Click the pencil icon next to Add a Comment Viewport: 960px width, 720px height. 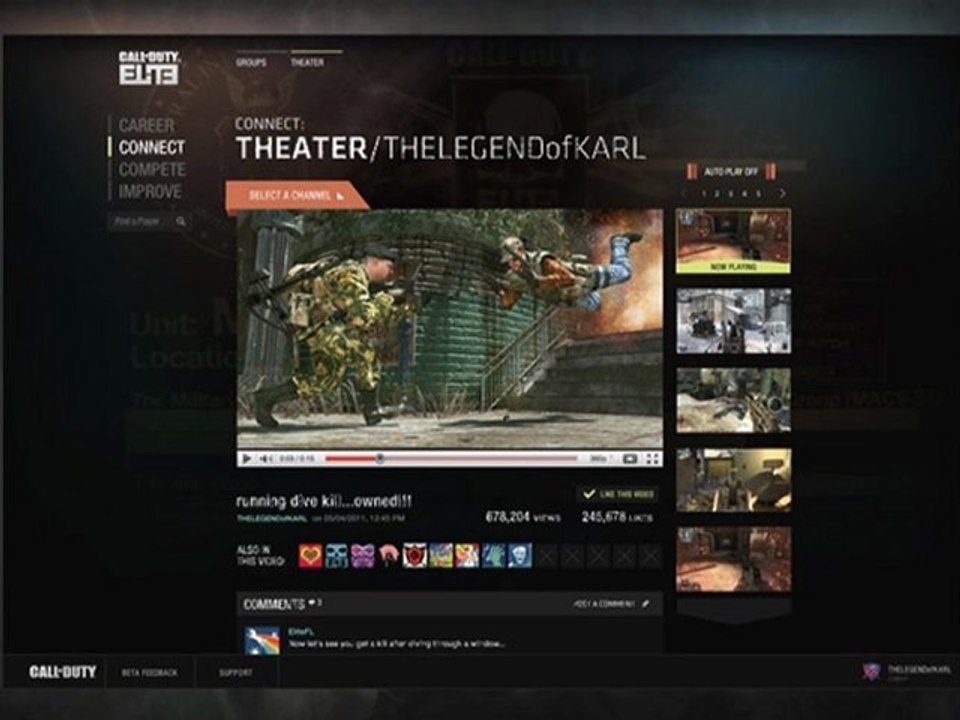(645, 604)
